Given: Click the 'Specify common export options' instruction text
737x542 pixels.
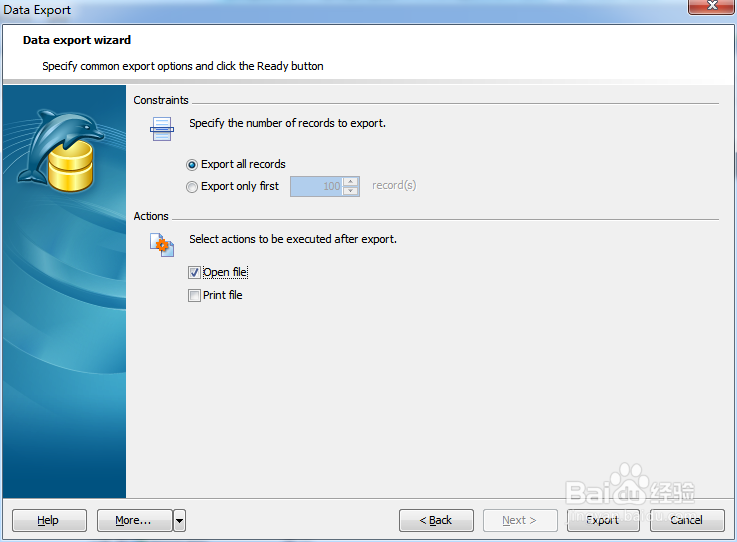Looking at the screenshot, I should tap(183, 66).
